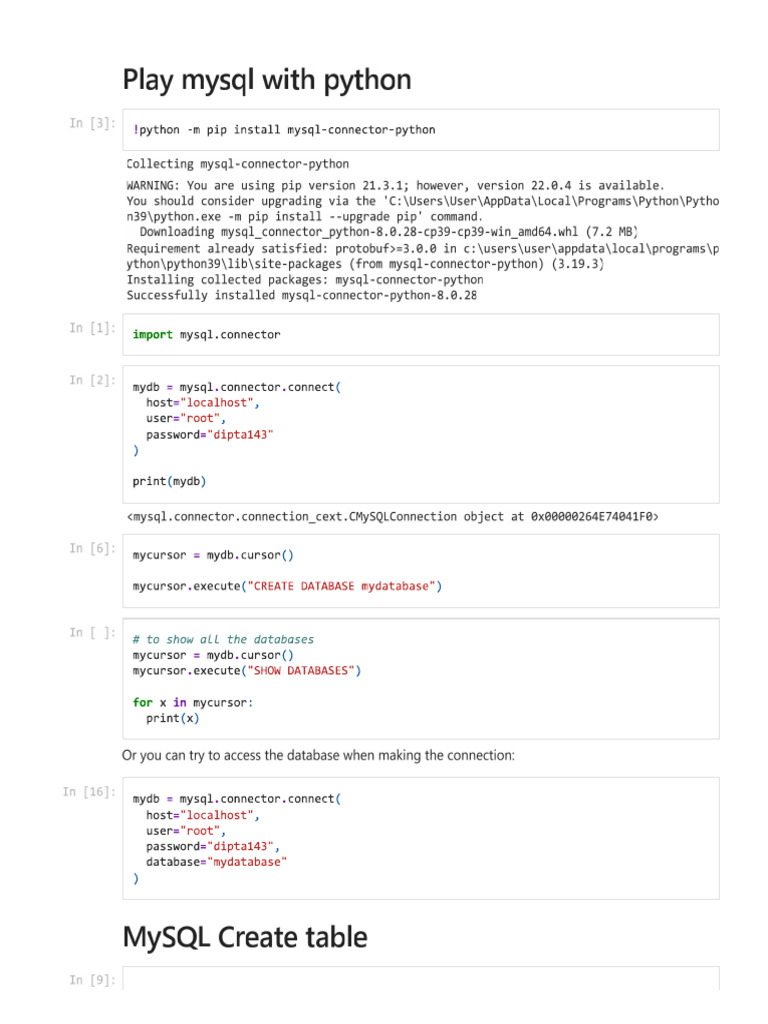Viewport: 768px width, 1024px height.
Task: Click the 'Installing collected packages' output line
Action: click(305, 280)
